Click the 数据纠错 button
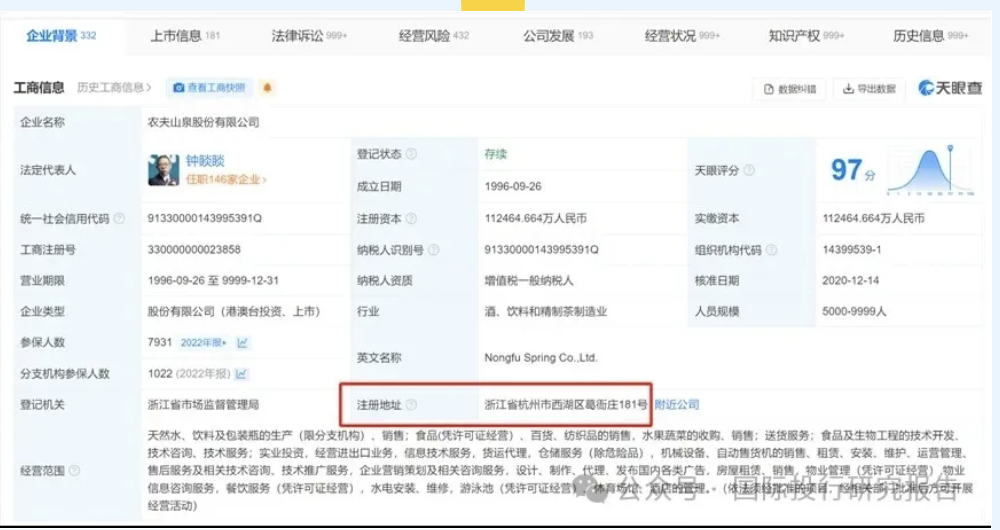 (790, 89)
